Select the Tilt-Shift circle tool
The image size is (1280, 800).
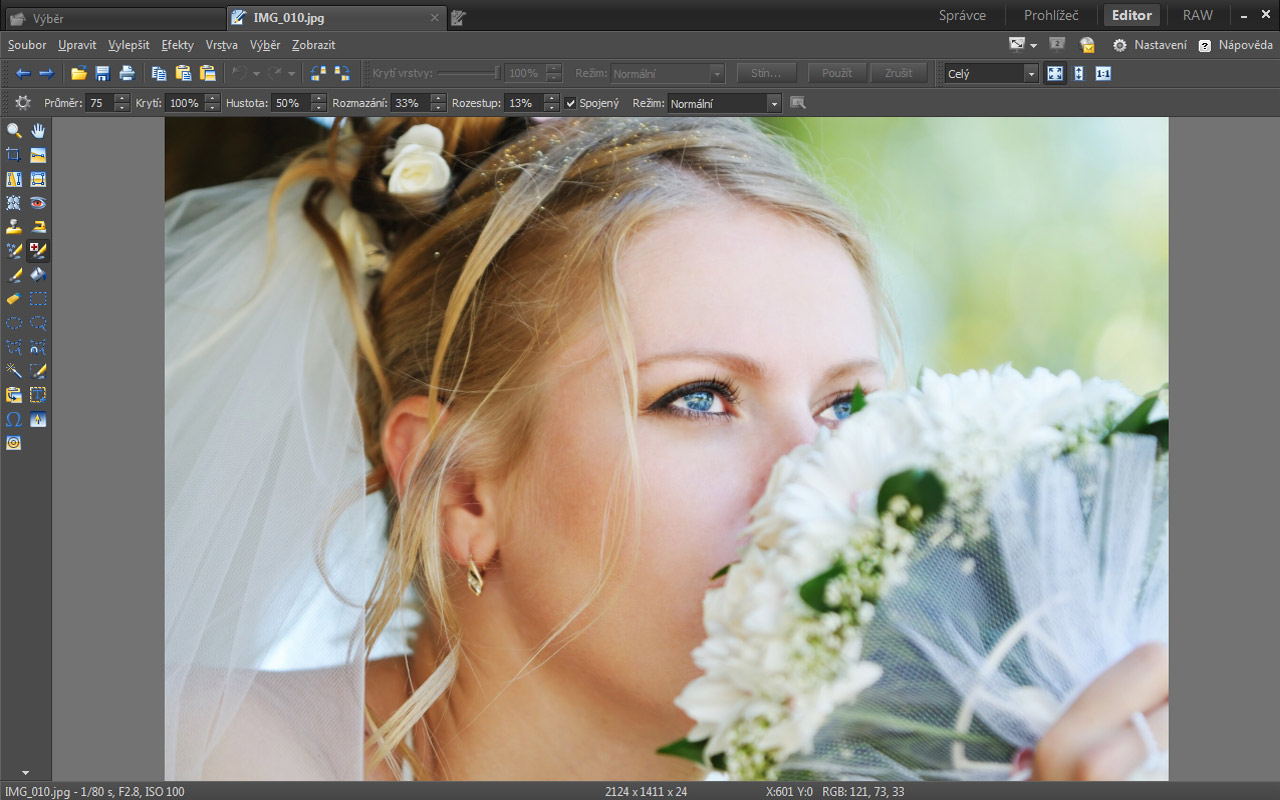pos(14,443)
